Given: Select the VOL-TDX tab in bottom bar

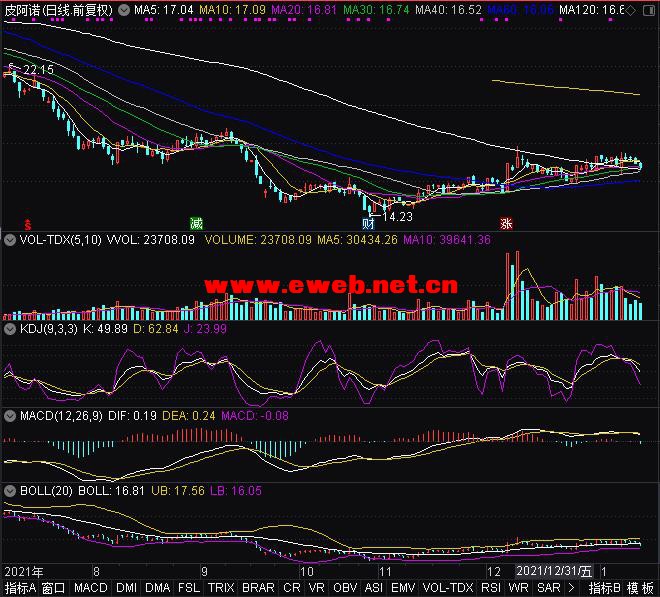Looking at the screenshot, I should coord(448,588).
